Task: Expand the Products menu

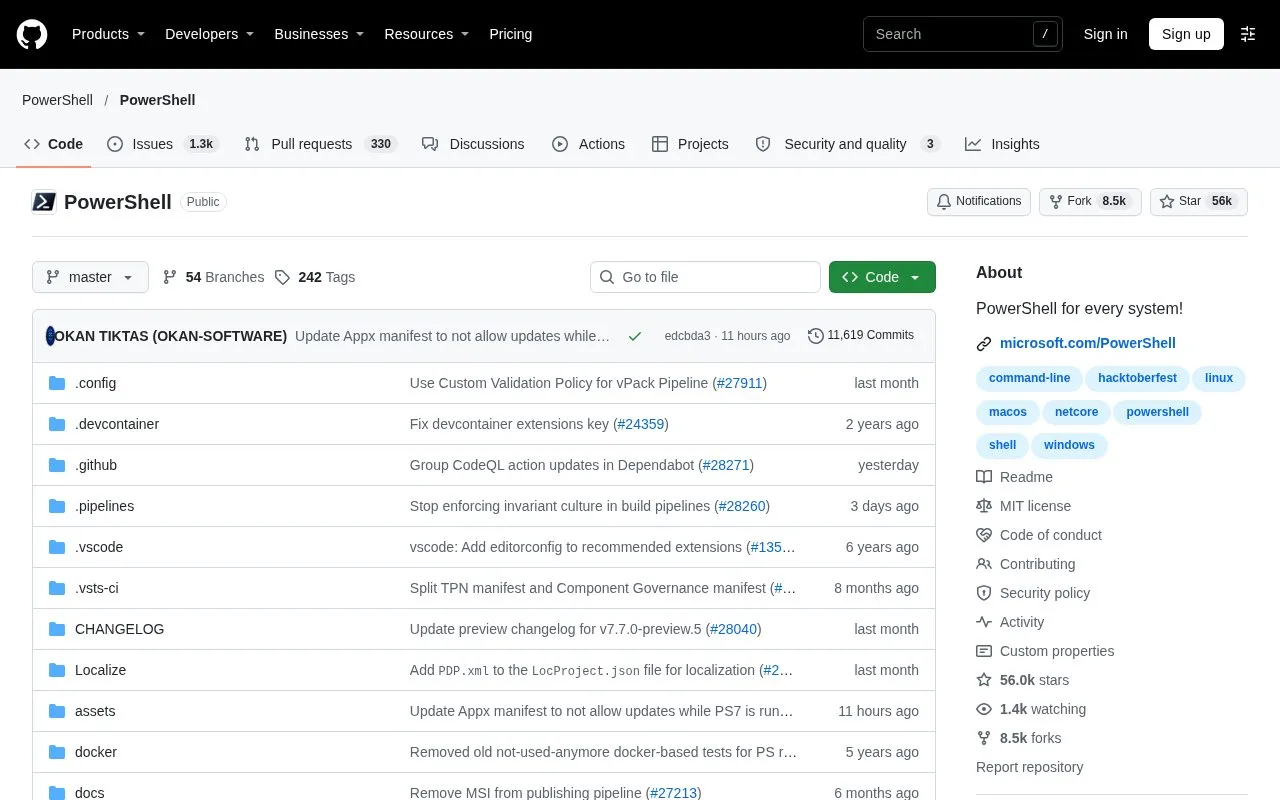Action: tap(108, 34)
